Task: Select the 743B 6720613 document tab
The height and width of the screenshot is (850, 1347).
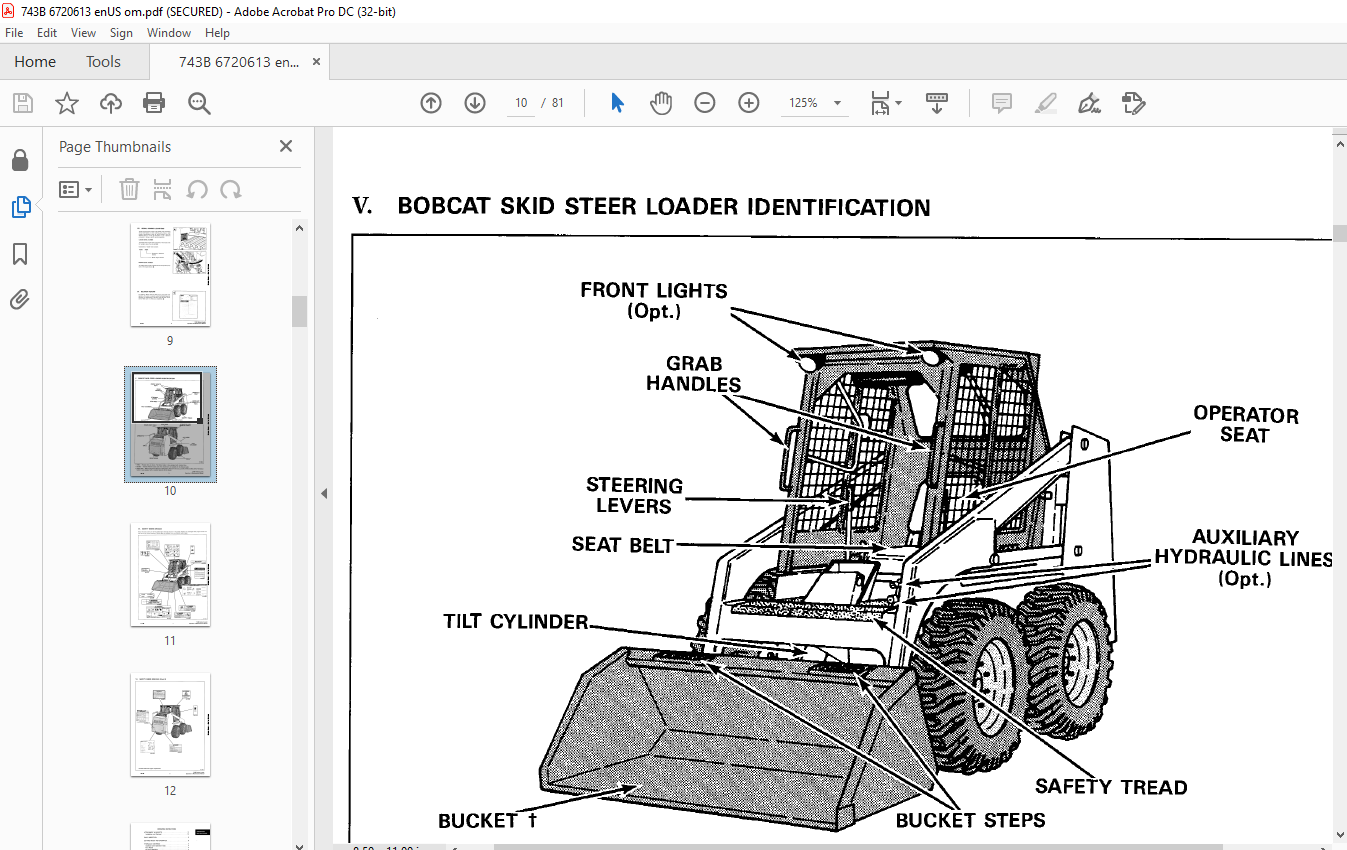Action: pos(238,62)
